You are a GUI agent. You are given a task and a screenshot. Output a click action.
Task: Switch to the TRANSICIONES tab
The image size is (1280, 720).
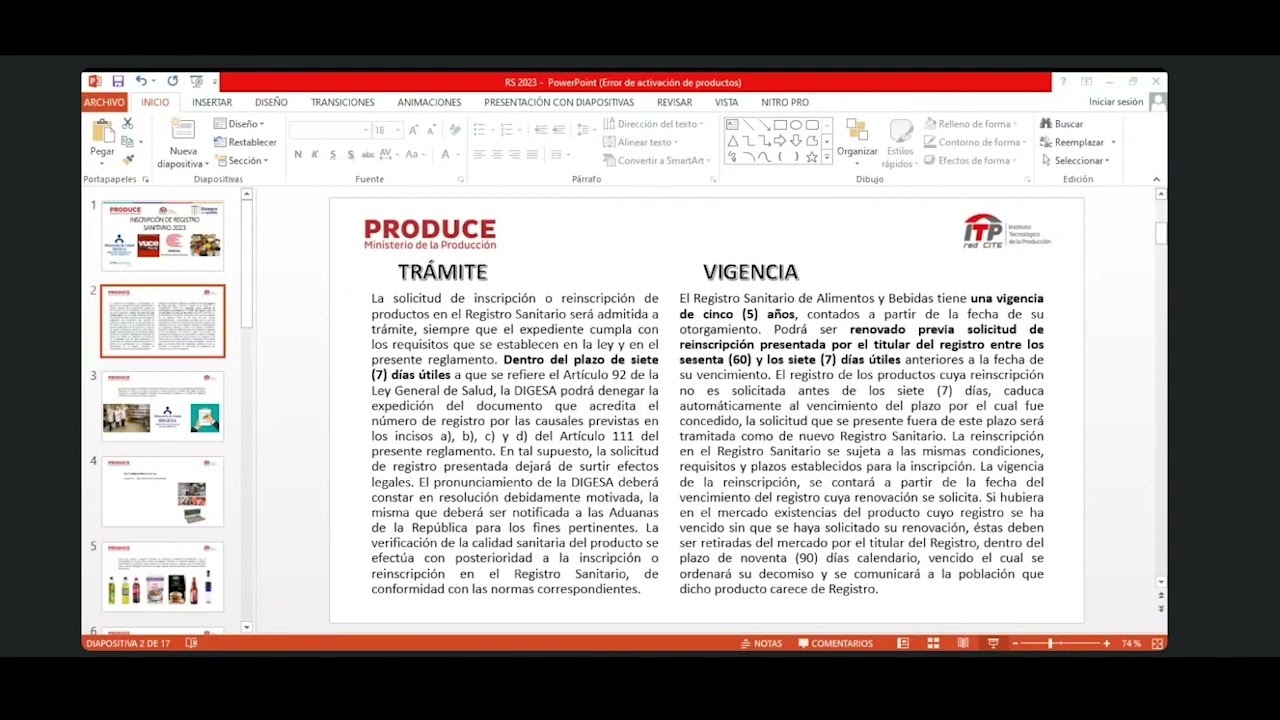pyautogui.click(x=343, y=102)
